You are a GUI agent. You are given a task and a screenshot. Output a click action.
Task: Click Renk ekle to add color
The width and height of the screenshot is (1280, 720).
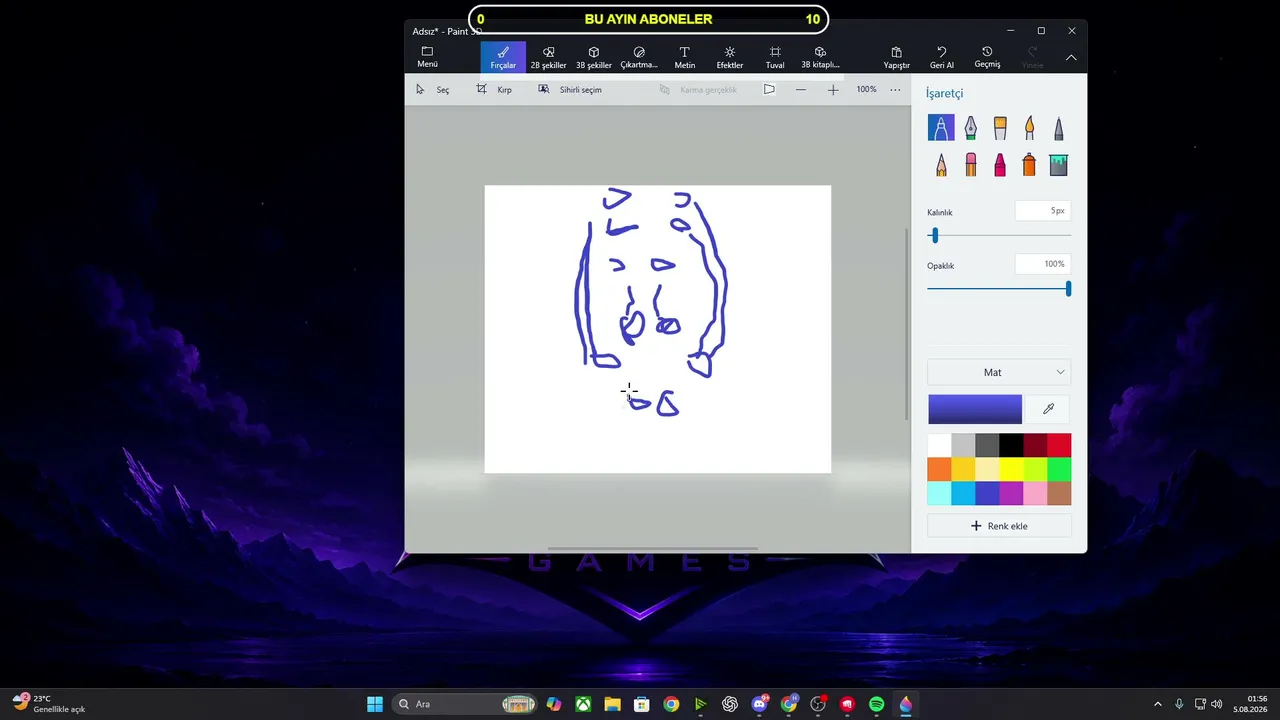click(999, 526)
